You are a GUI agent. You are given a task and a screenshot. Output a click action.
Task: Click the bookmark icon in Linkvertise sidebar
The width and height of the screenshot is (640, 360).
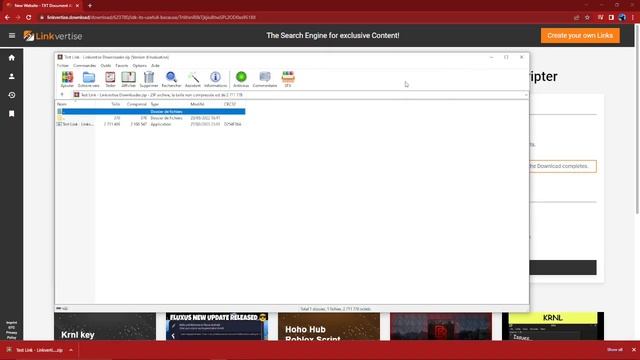pyautogui.click(x=12, y=113)
